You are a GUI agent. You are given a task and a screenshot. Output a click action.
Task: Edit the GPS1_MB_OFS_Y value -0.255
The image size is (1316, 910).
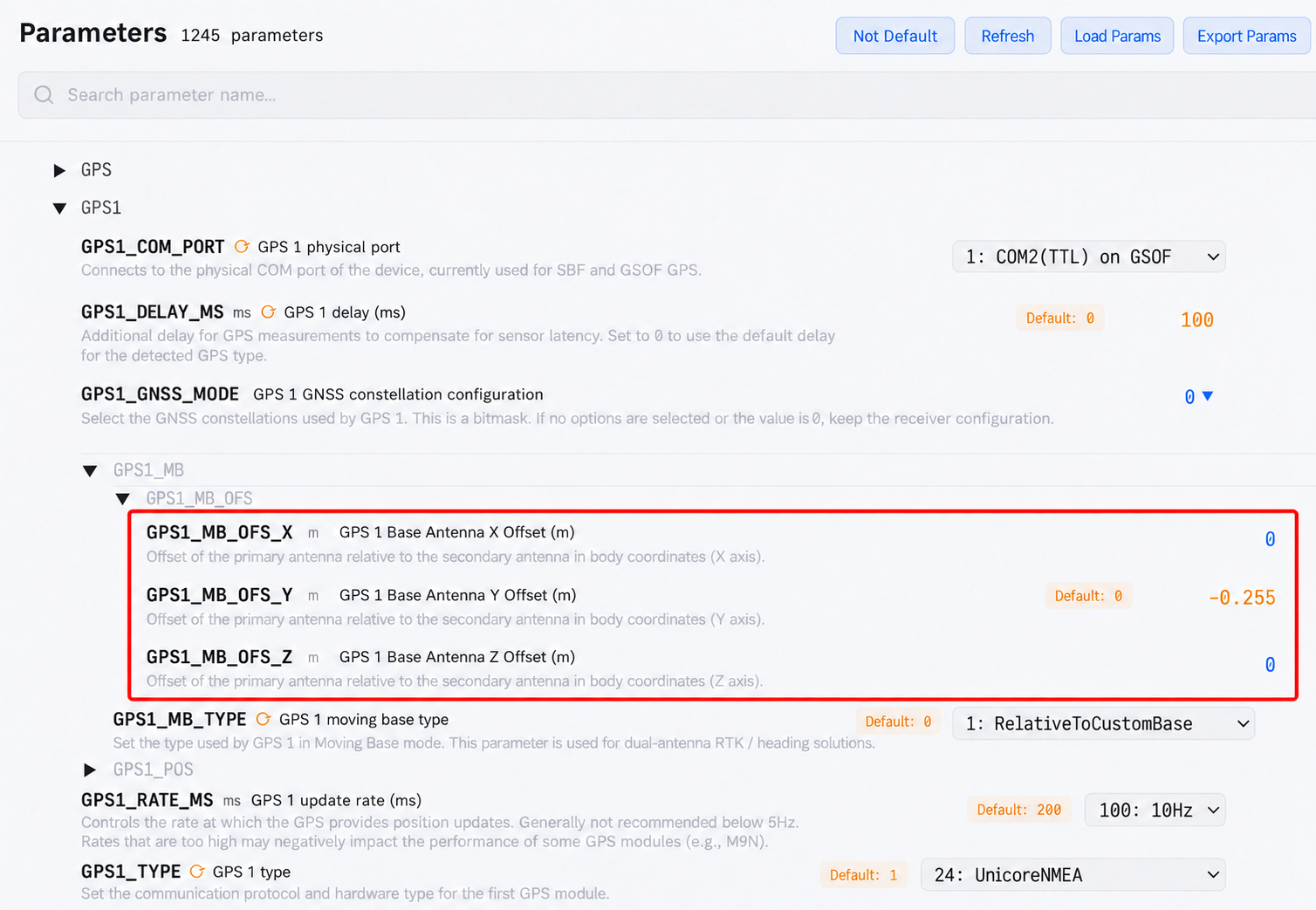click(1242, 598)
